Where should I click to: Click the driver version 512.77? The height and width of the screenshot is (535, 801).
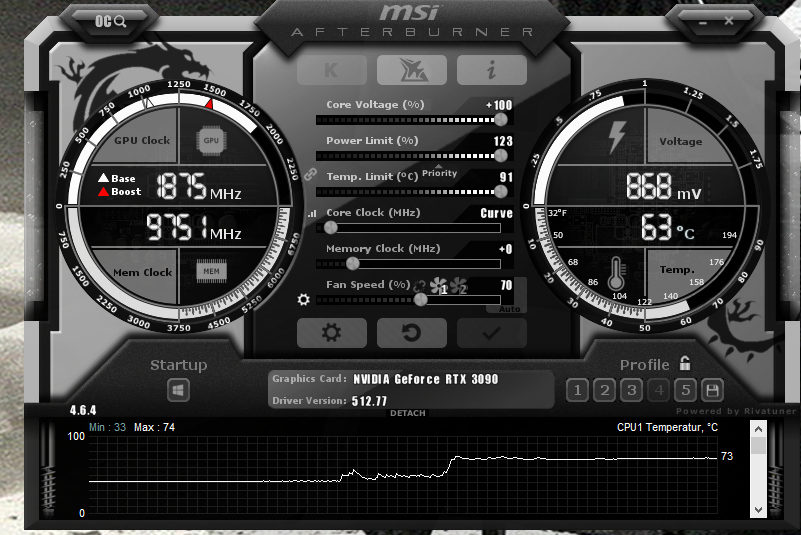tap(369, 401)
